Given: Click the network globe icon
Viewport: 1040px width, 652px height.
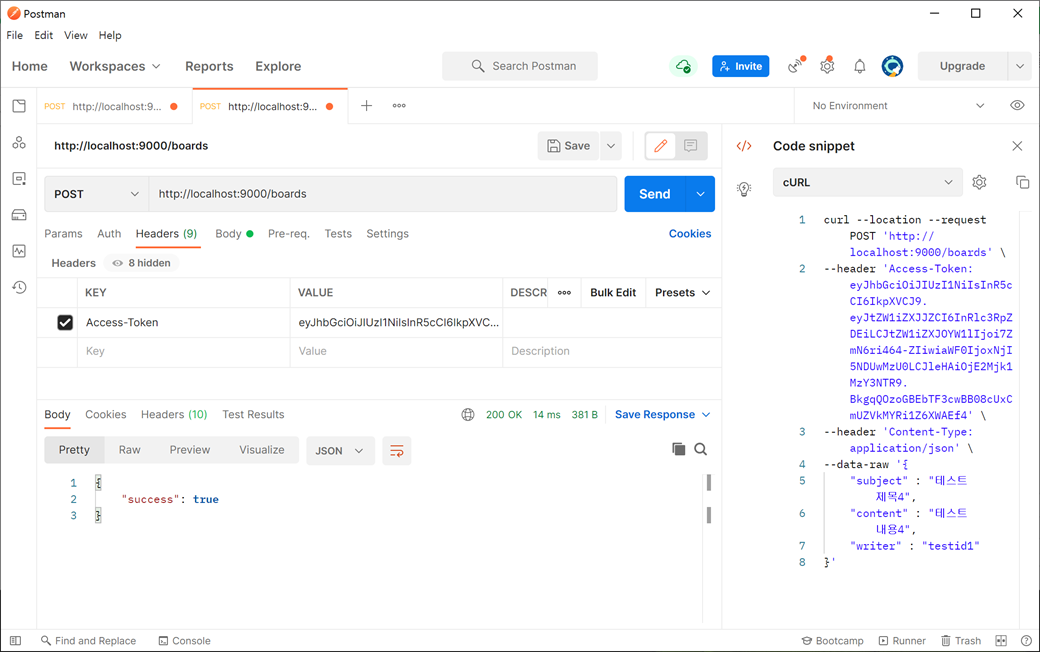Looking at the screenshot, I should (x=468, y=415).
